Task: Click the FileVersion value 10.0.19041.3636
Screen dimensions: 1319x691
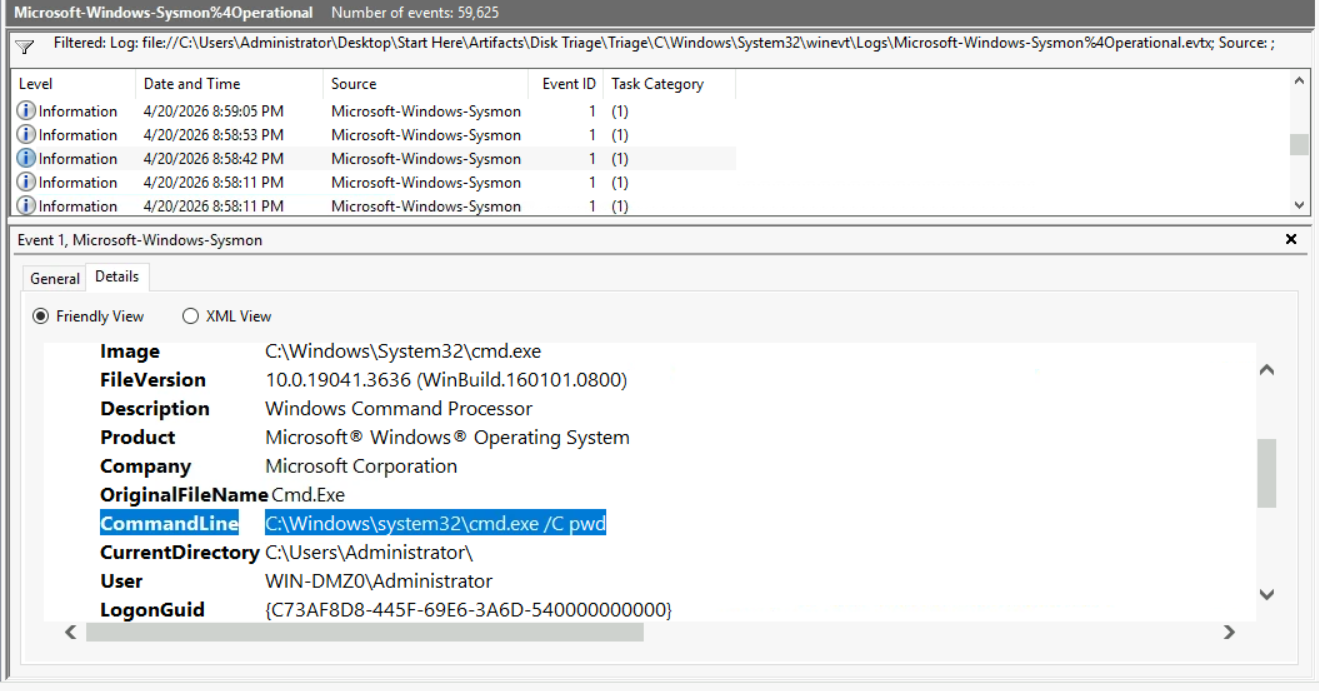Action: (x=446, y=380)
